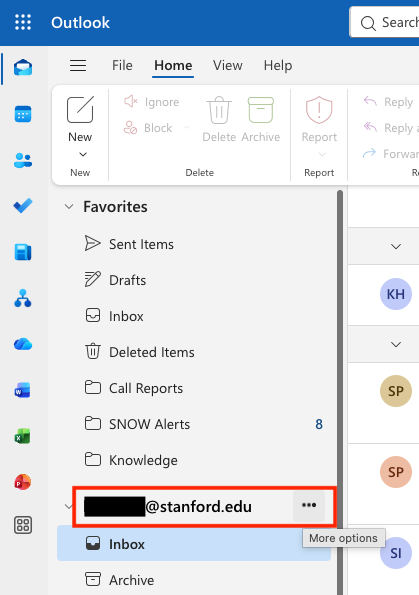Collapse the stanford.edu account chevron

tap(68, 507)
